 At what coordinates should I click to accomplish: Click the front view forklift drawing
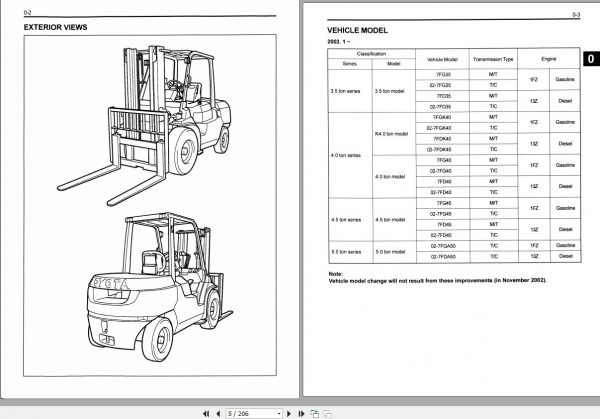[146, 125]
